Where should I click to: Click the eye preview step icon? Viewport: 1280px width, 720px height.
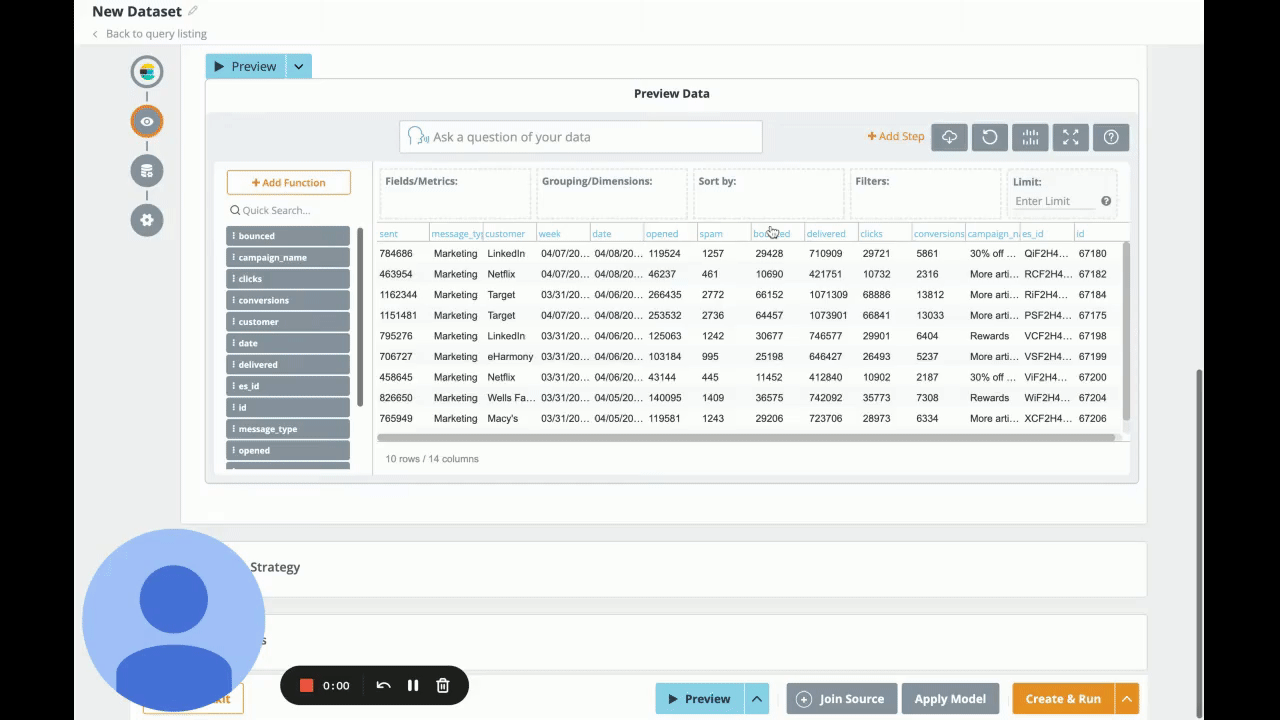pyautogui.click(x=147, y=121)
